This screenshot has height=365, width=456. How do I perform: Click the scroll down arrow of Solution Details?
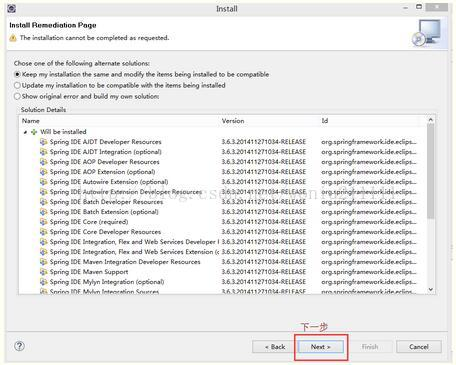click(431, 289)
